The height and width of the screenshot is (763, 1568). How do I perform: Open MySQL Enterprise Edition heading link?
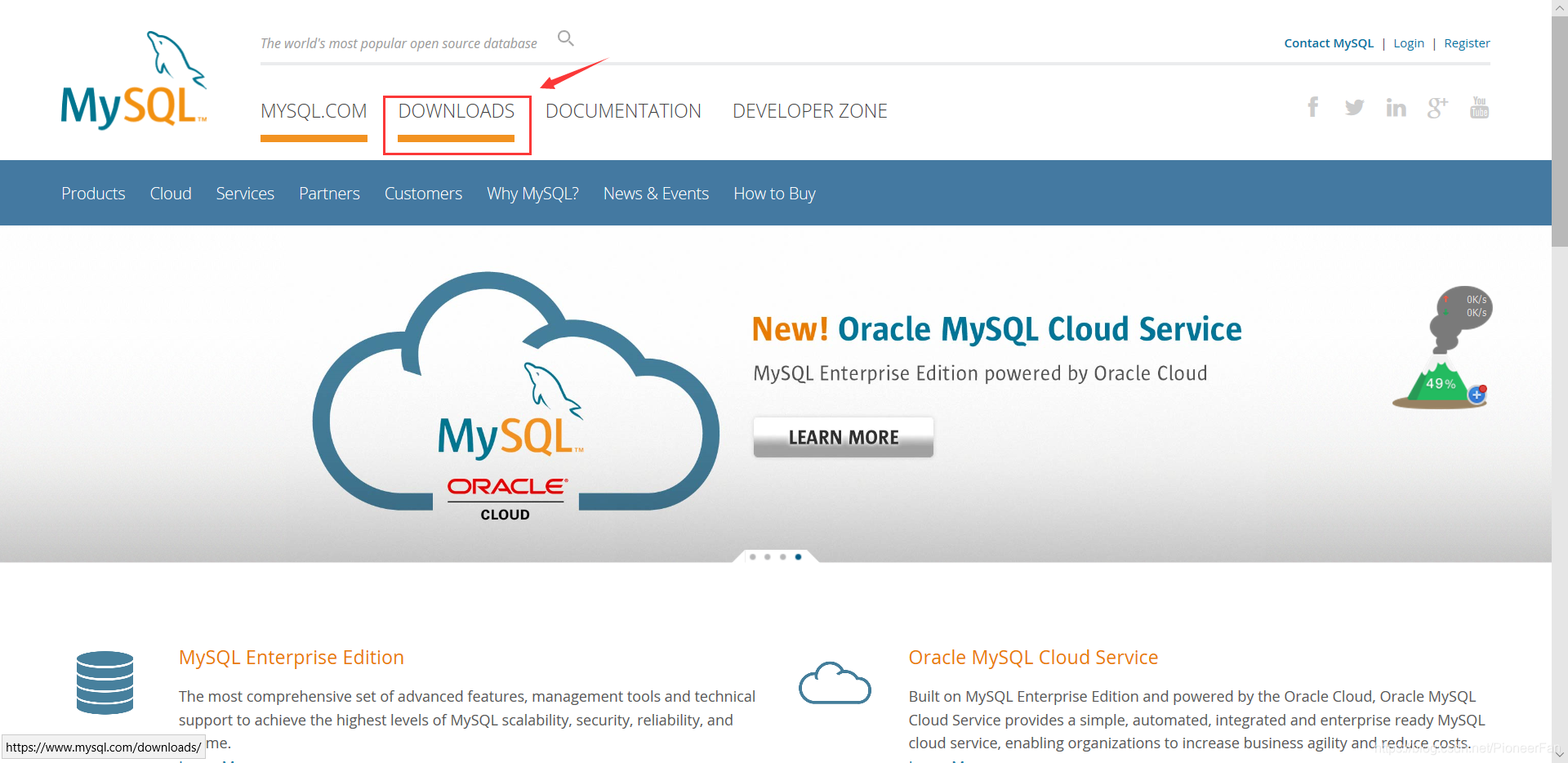point(292,658)
